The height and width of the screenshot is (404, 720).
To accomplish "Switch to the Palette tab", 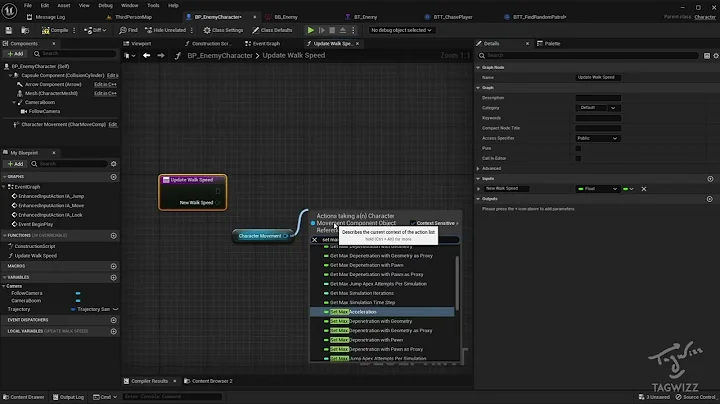I will click(x=549, y=44).
